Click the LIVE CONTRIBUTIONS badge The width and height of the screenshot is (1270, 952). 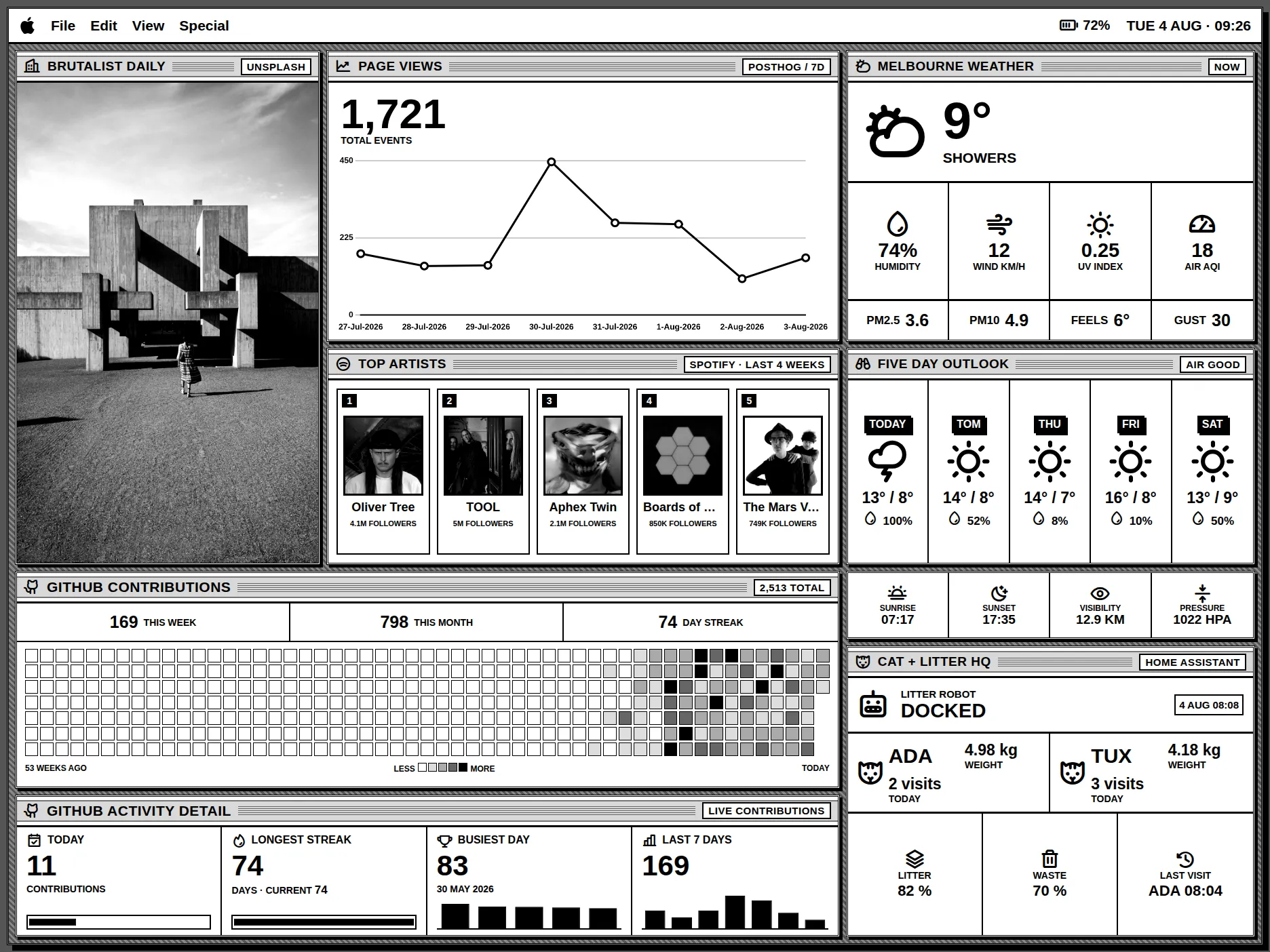[x=766, y=811]
